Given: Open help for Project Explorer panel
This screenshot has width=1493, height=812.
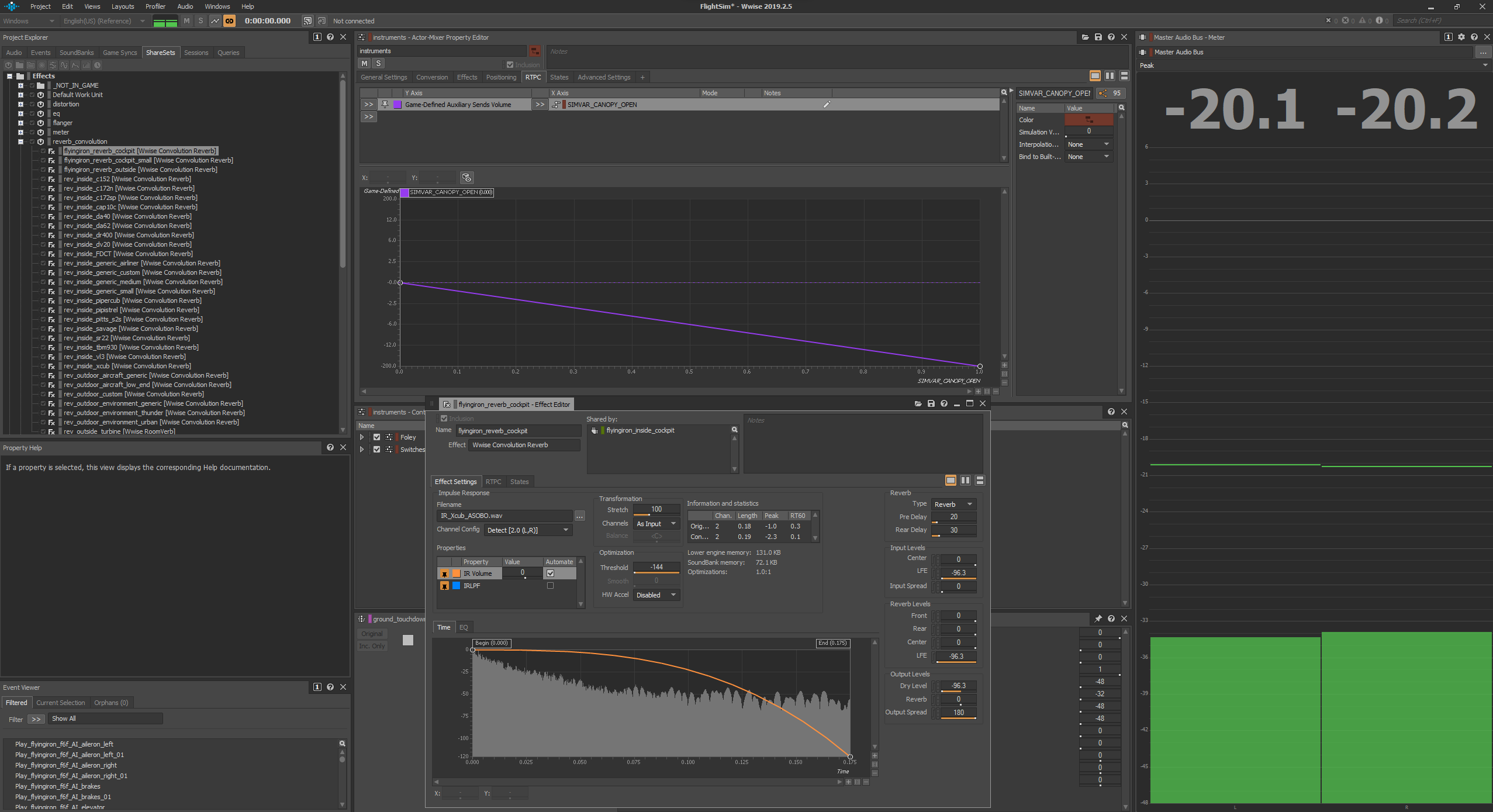Looking at the screenshot, I should pyautogui.click(x=330, y=37).
